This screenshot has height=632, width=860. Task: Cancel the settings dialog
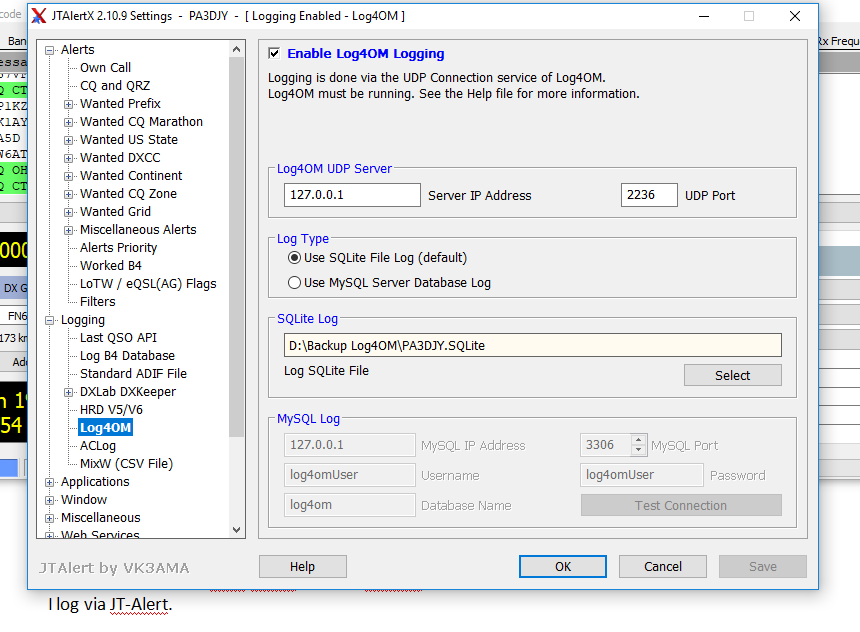tap(663, 567)
